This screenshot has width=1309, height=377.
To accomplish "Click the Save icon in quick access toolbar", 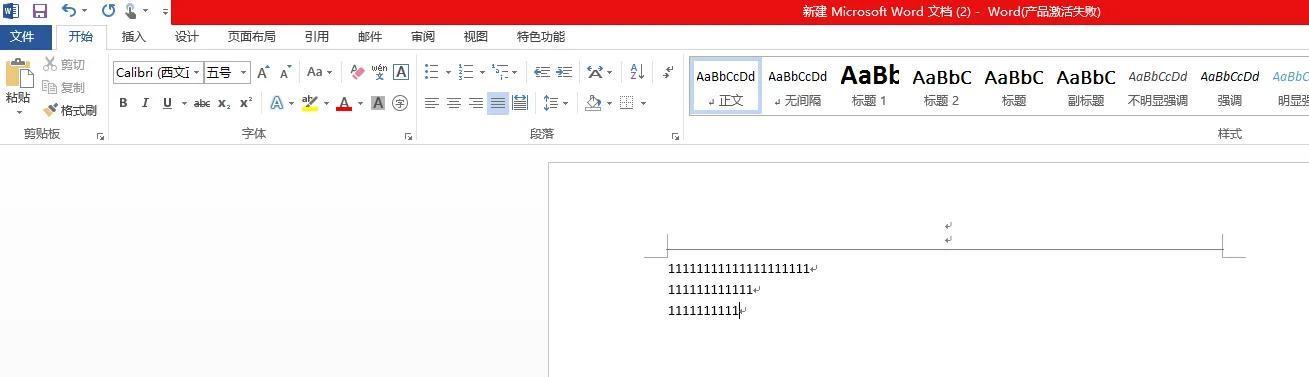I will [40, 11].
